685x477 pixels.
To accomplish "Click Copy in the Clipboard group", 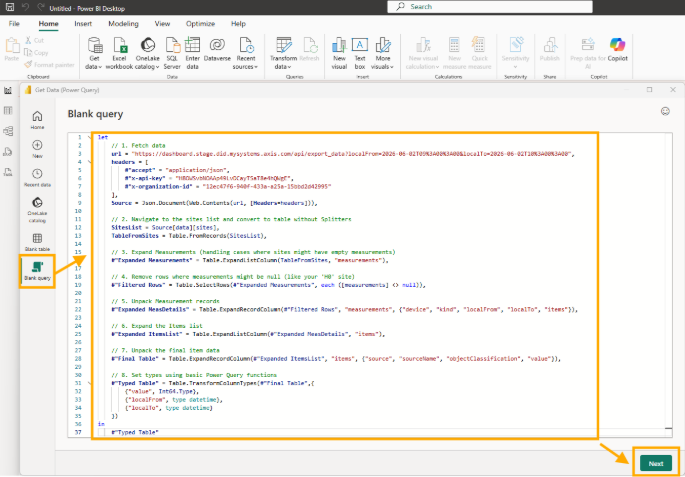I will tap(36, 52).
